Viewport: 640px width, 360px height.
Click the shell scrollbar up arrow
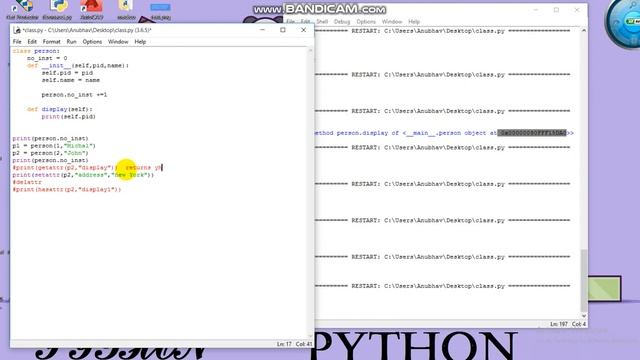pos(584,31)
